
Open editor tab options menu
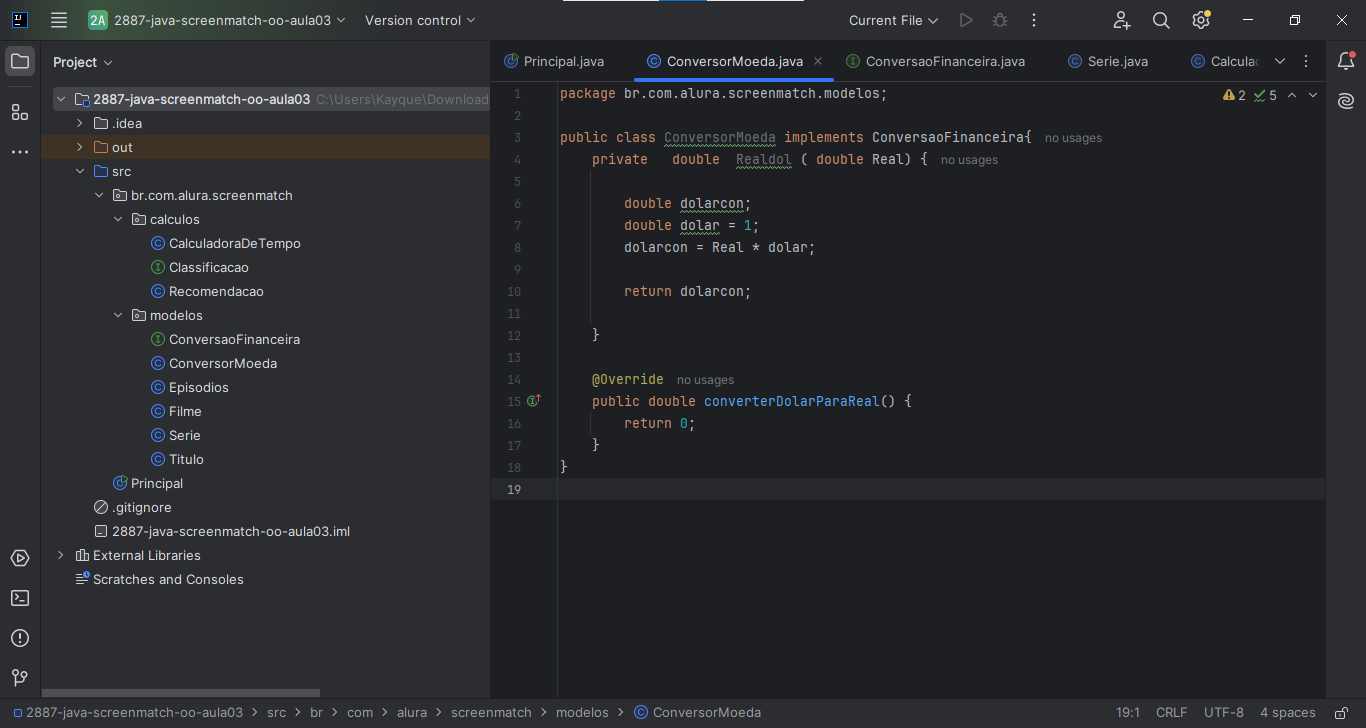[1306, 61]
